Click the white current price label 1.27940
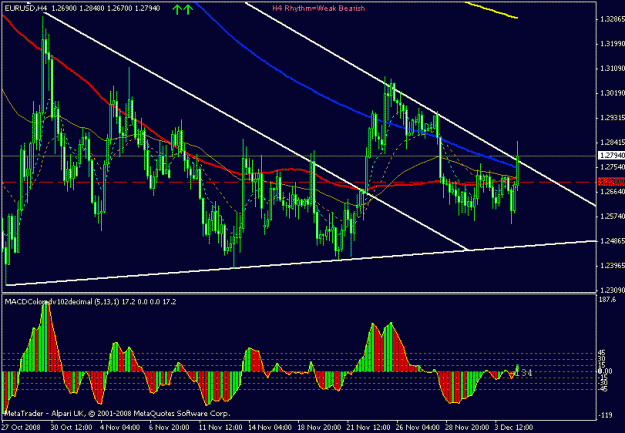 tap(611, 155)
